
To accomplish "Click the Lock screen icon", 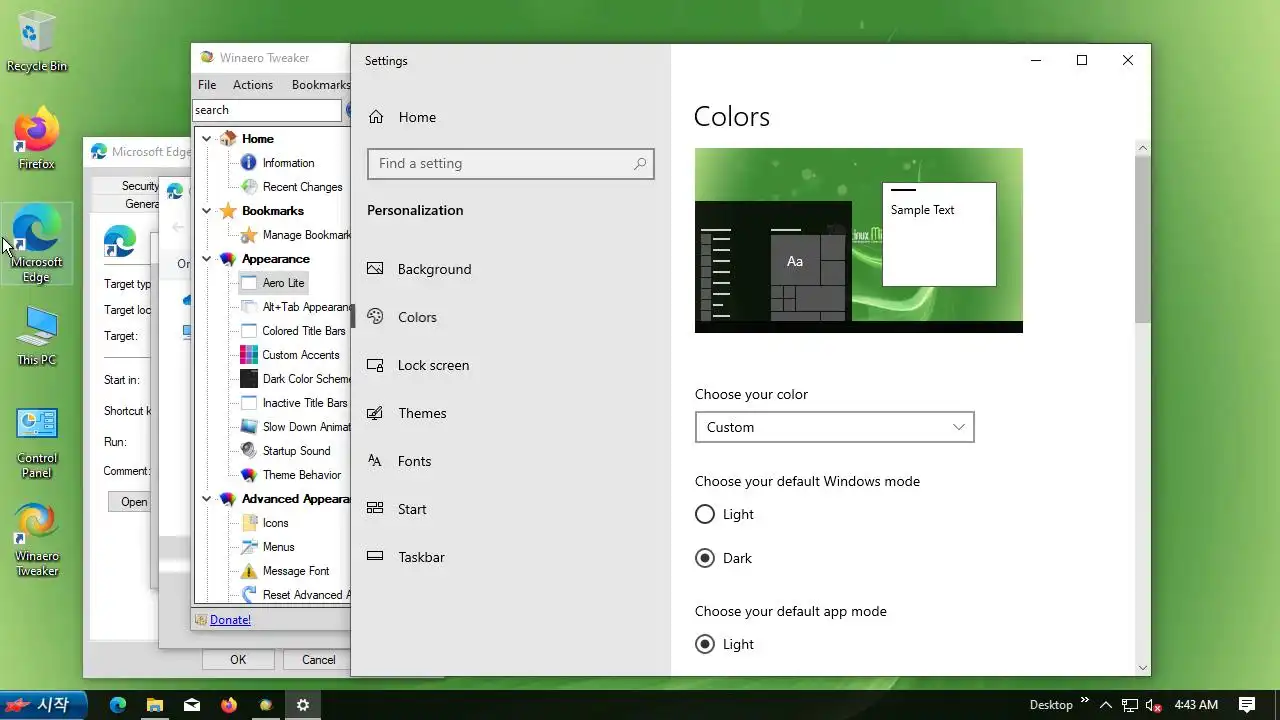I will click(x=375, y=365).
